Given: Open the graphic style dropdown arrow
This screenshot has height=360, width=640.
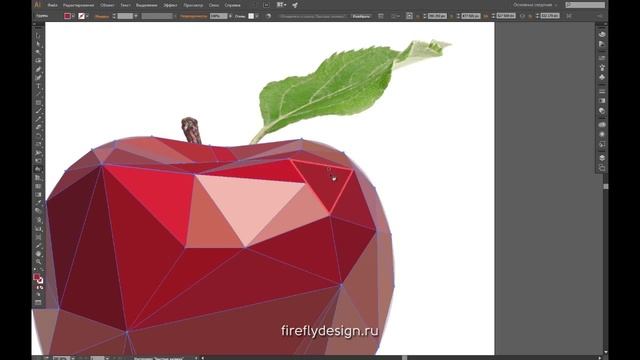Looking at the screenshot, I should coord(257,16).
